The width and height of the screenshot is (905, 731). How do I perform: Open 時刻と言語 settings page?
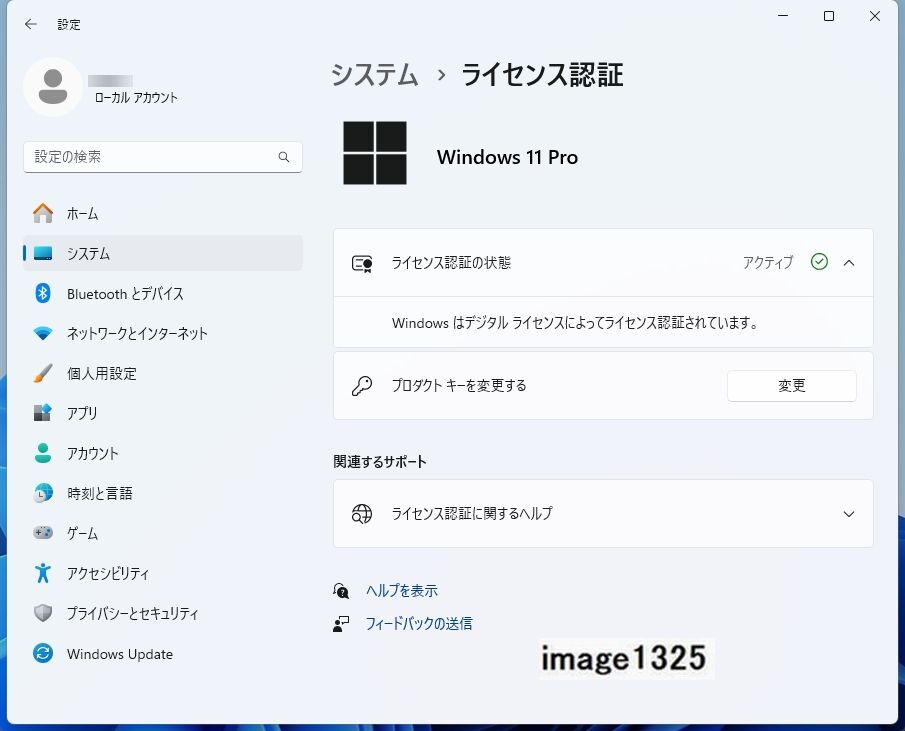point(163,493)
